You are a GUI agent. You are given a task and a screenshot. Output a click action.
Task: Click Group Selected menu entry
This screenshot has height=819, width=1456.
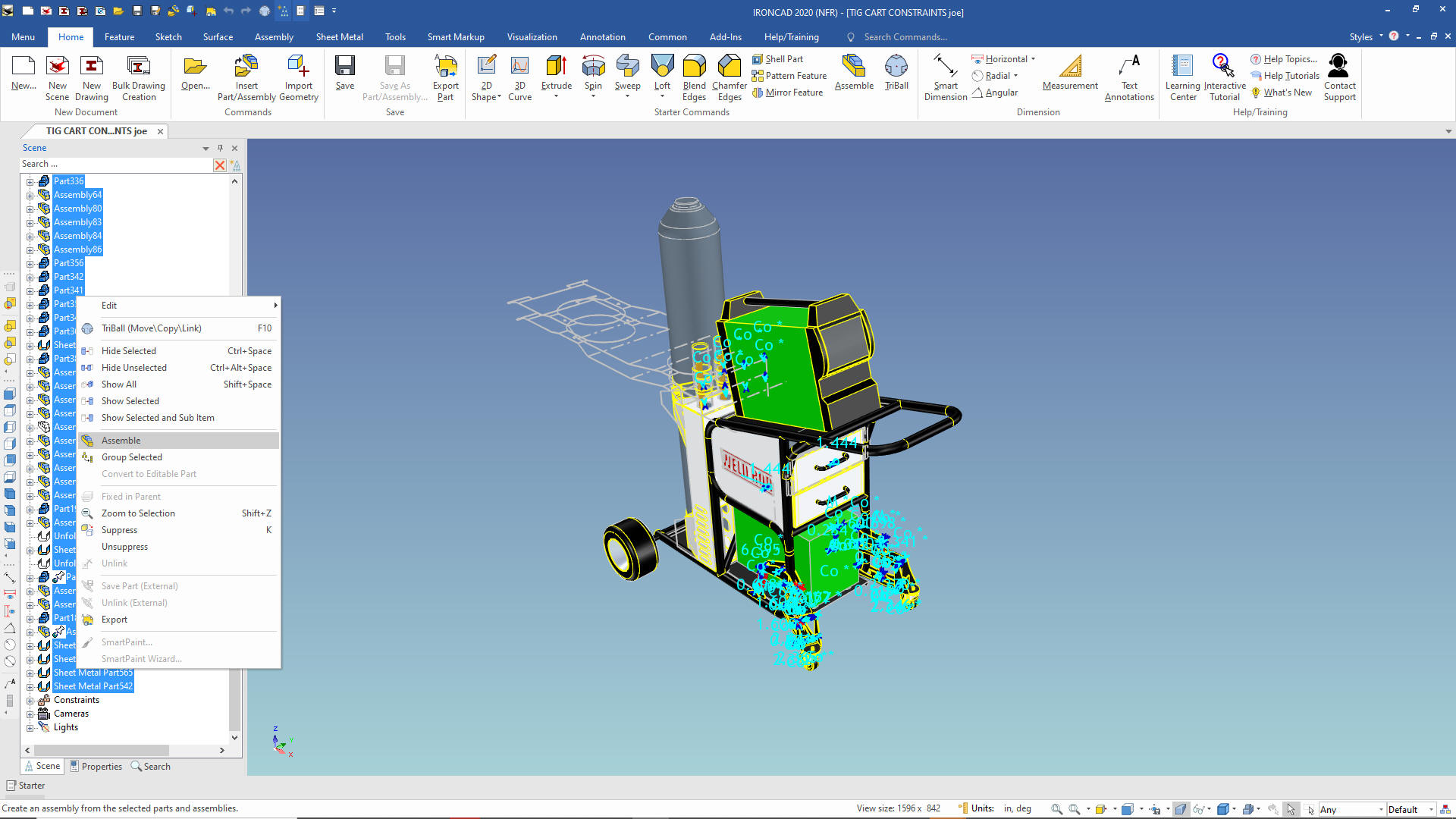click(131, 457)
